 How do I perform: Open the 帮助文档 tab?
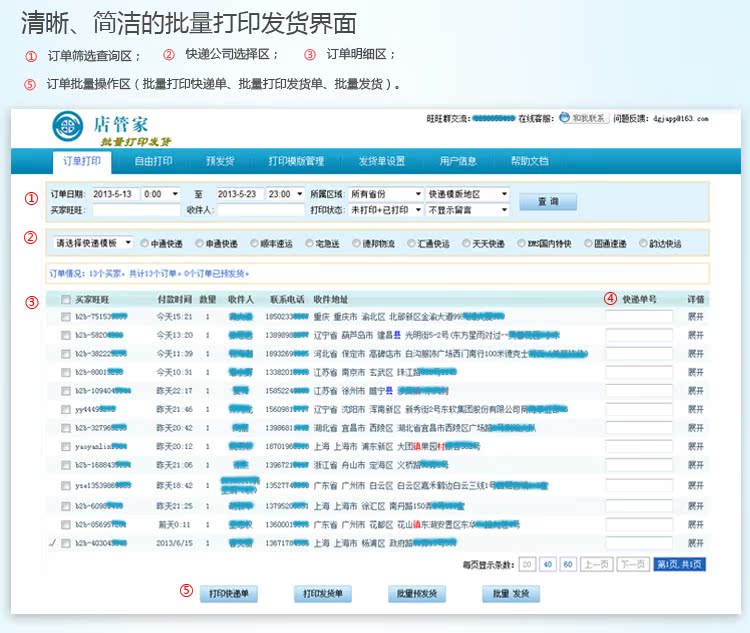pyautogui.click(x=529, y=161)
